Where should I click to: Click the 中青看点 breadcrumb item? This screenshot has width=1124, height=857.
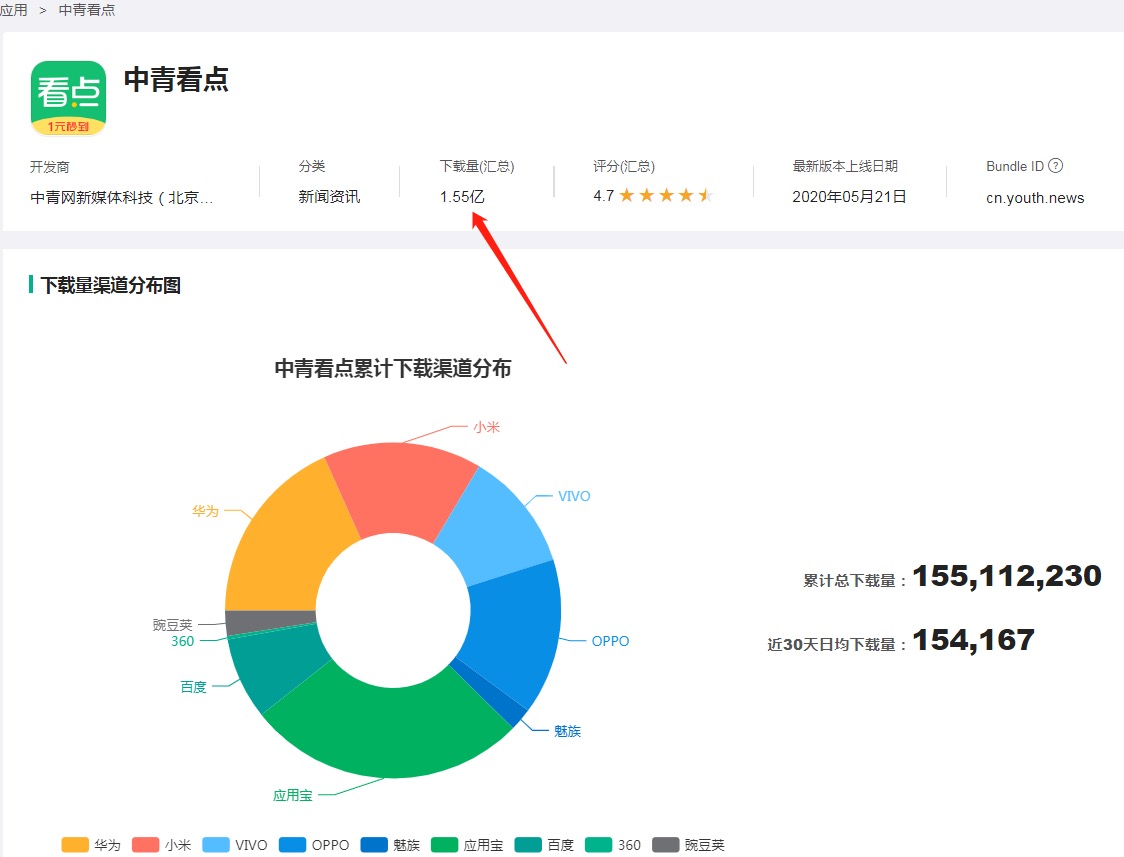[86, 10]
